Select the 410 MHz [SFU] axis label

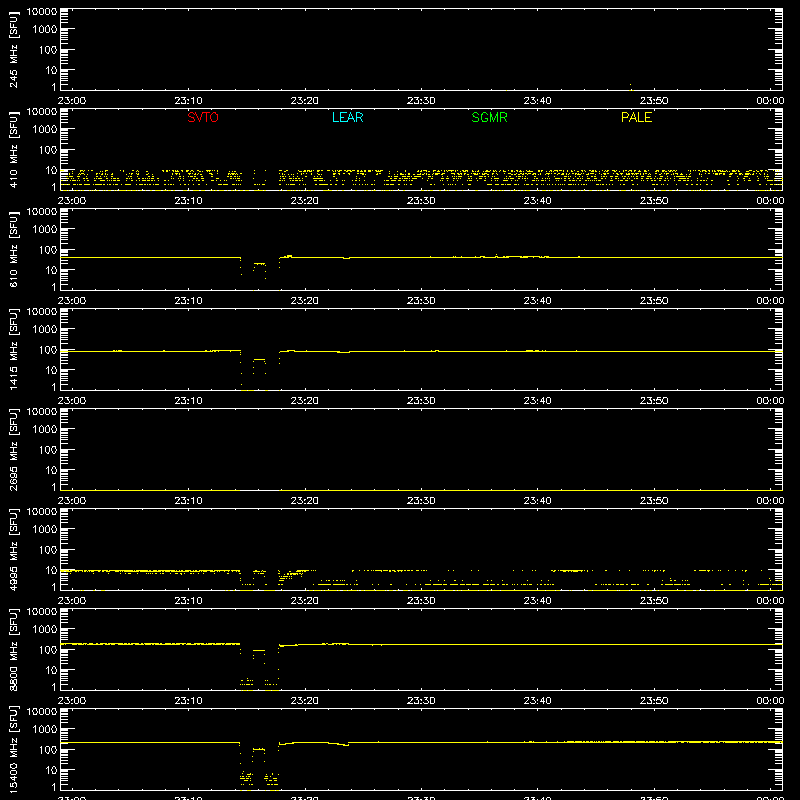[x=14, y=150]
